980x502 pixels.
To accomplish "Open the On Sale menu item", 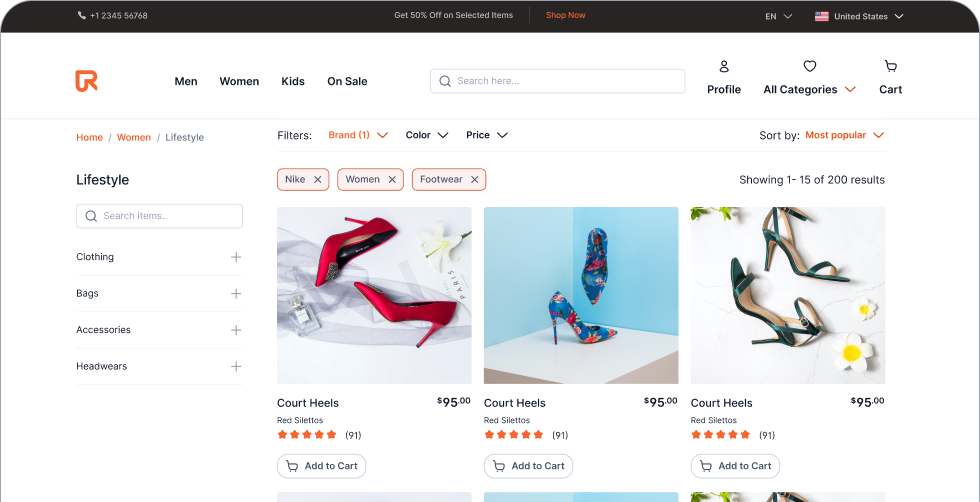I will pos(347,82).
